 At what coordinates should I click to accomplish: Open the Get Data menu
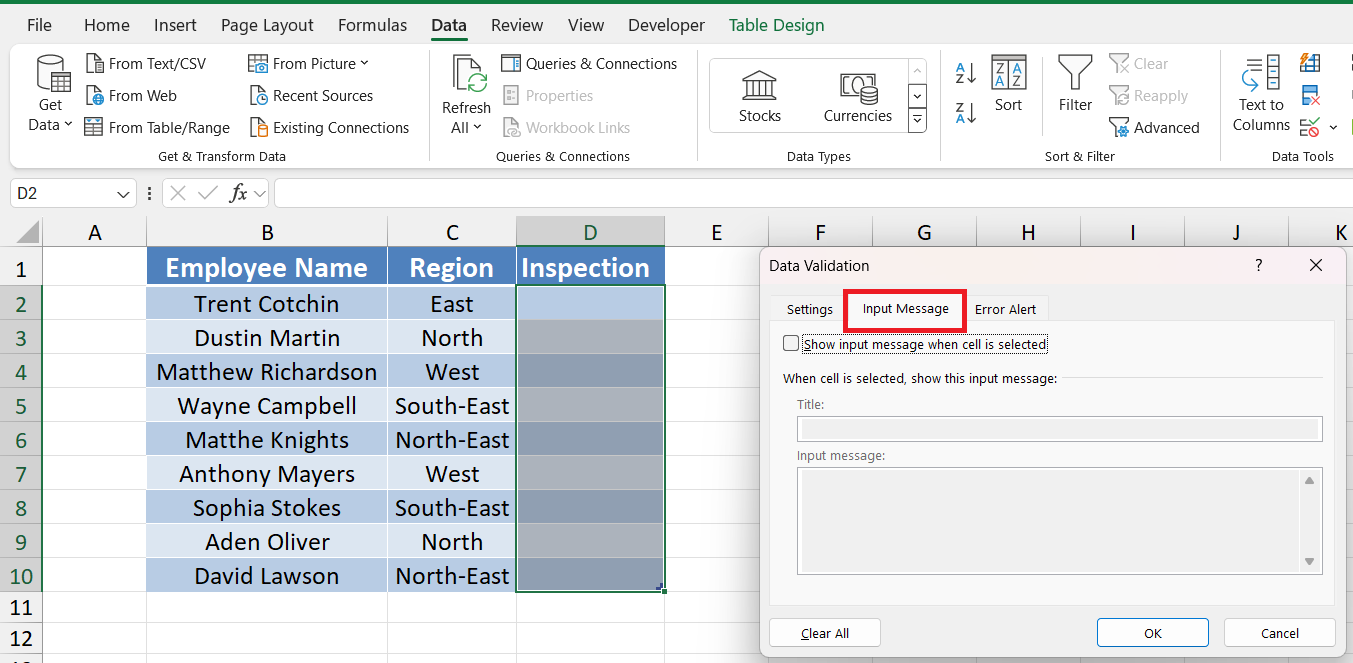[x=50, y=95]
